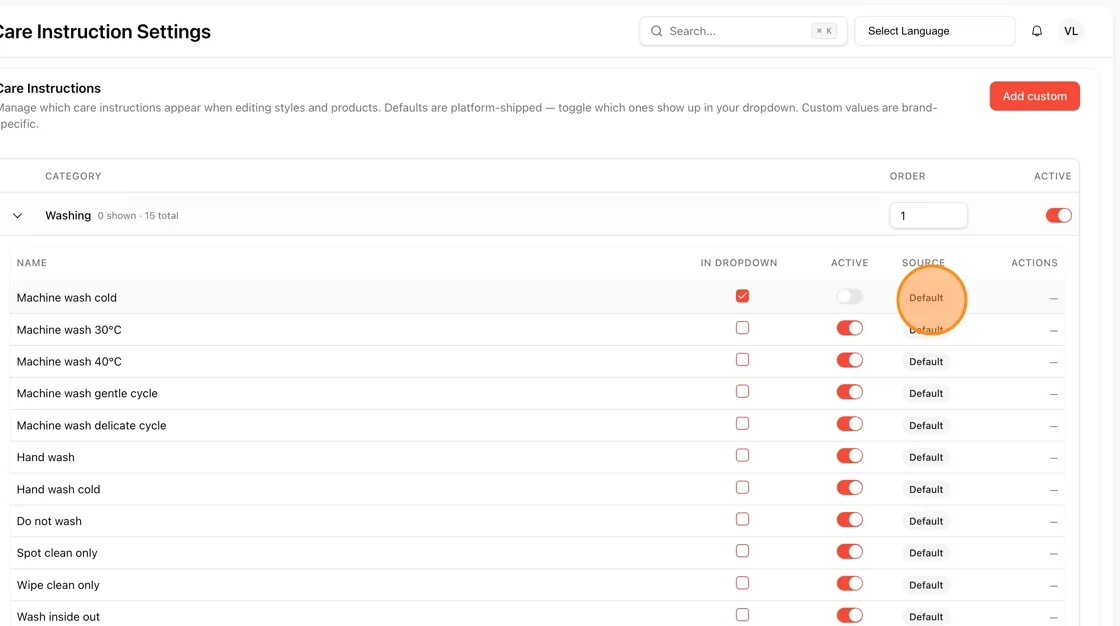Click the ORDER column header

(x=907, y=176)
